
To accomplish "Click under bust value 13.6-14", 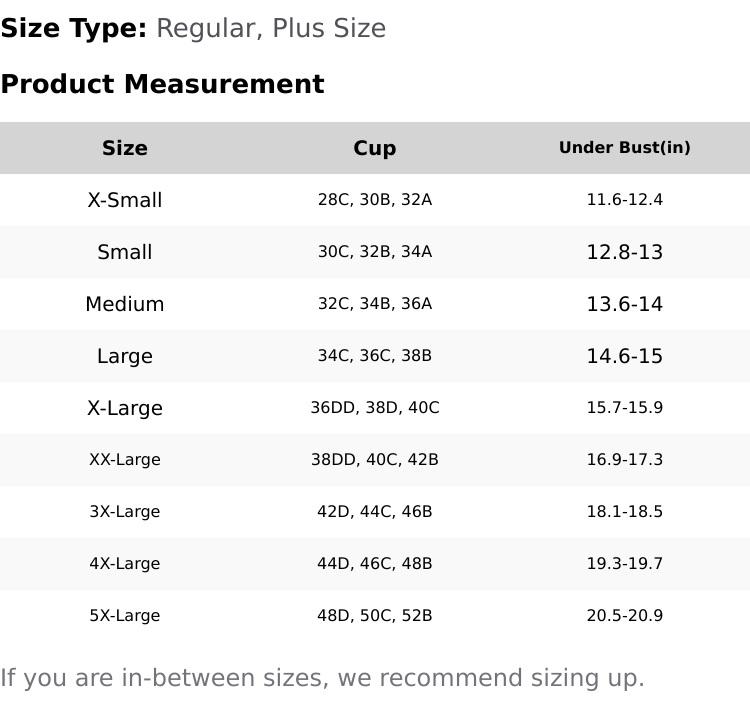I will (x=624, y=304).
